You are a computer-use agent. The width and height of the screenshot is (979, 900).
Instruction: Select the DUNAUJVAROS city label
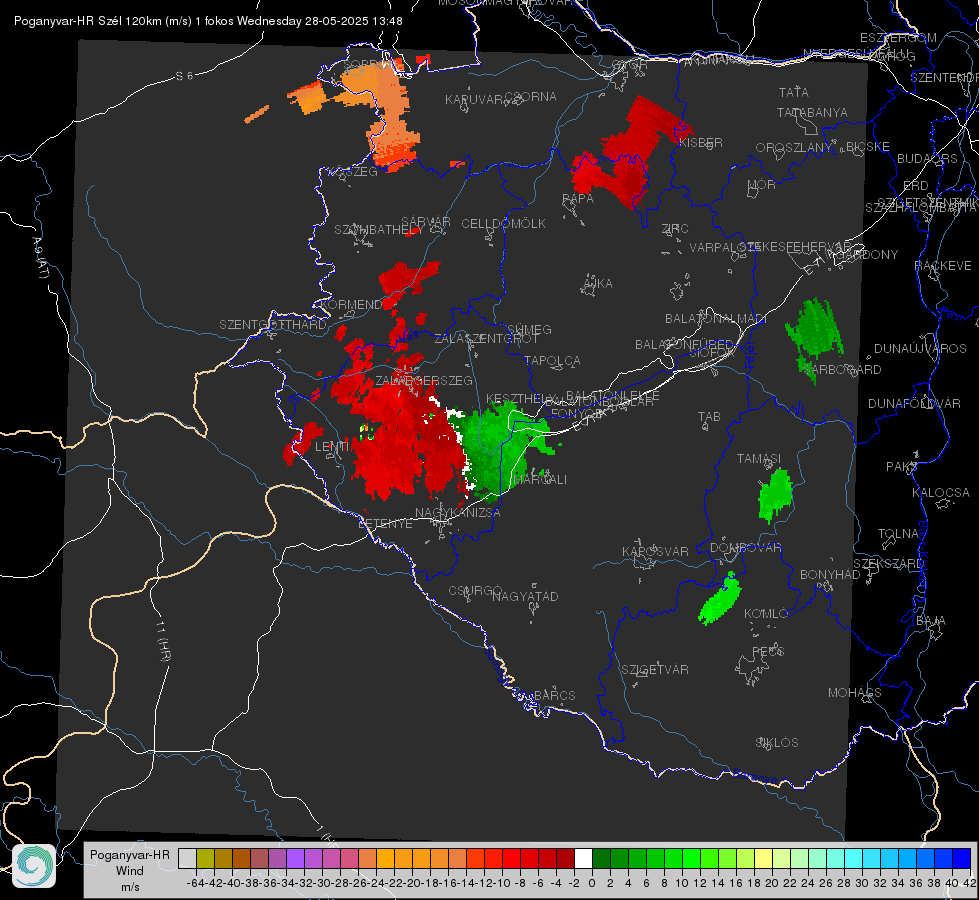pos(920,348)
